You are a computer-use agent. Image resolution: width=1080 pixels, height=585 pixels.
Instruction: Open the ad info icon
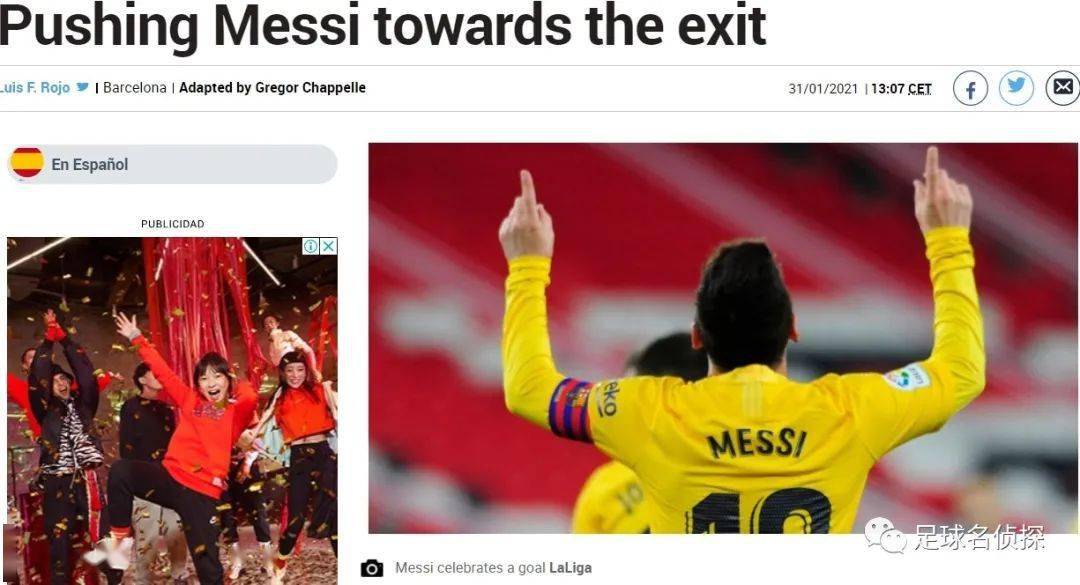311,246
